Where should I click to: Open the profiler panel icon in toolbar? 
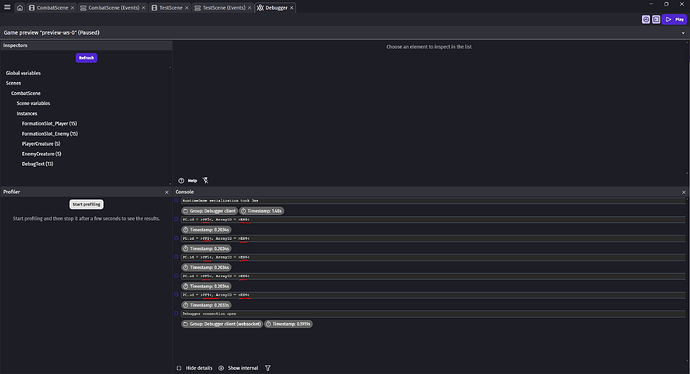click(646, 19)
